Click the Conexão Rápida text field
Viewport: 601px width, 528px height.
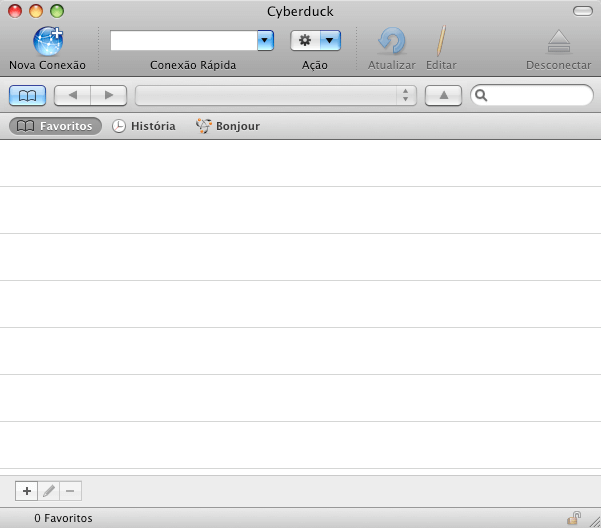pos(184,41)
